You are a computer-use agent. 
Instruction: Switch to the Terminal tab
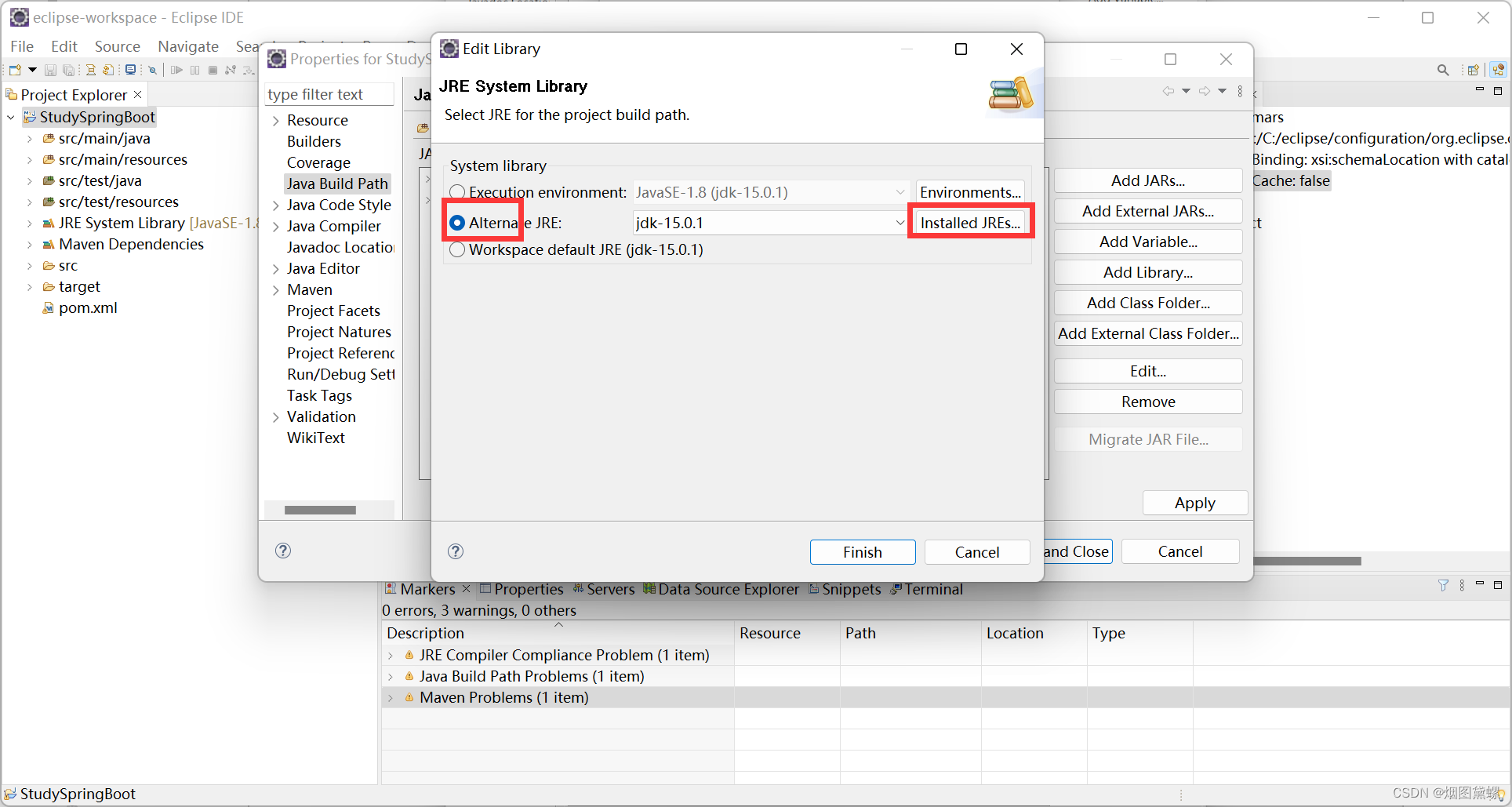(x=926, y=589)
